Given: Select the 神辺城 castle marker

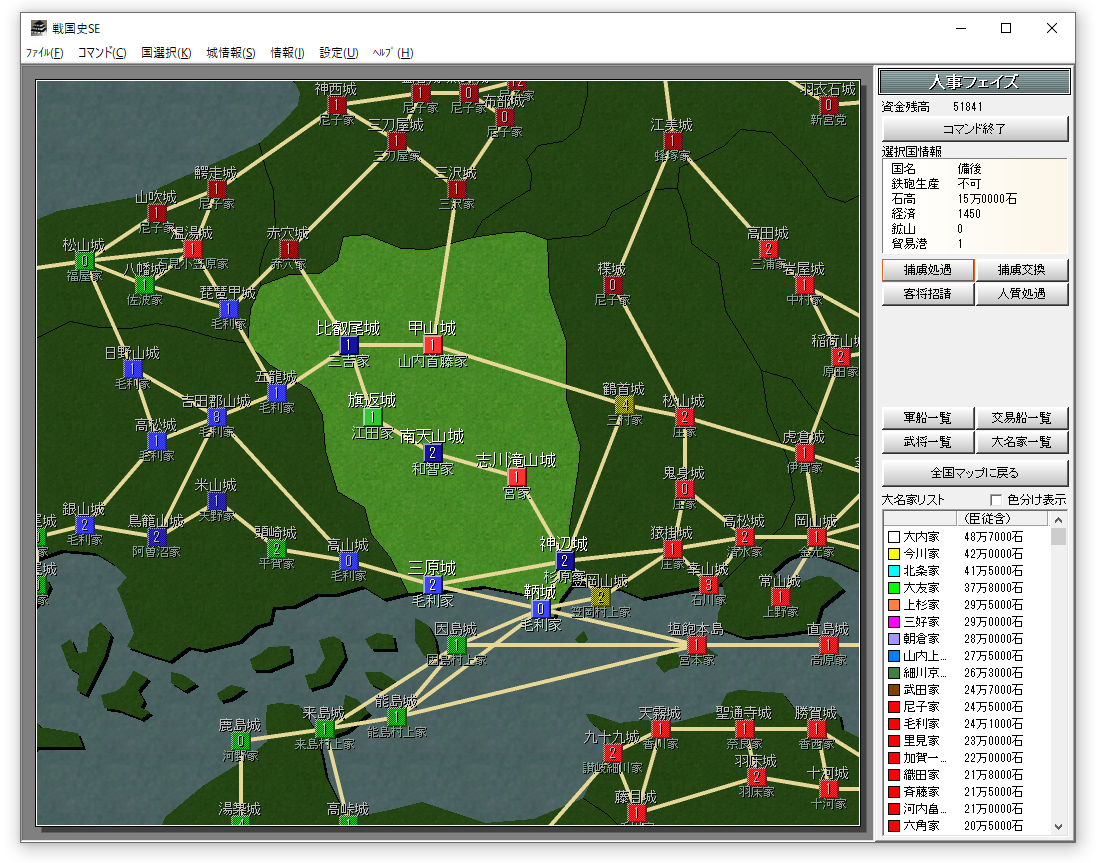Looking at the screenshot, I should pyautogui.click(x=565, y=561).
